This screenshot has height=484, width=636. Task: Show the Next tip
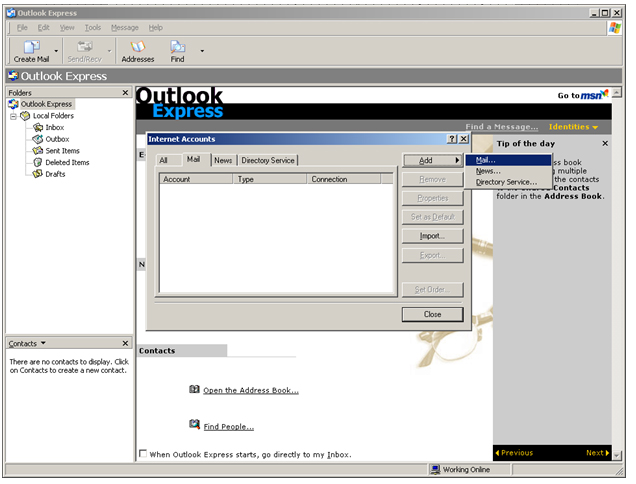coord(597,453)
